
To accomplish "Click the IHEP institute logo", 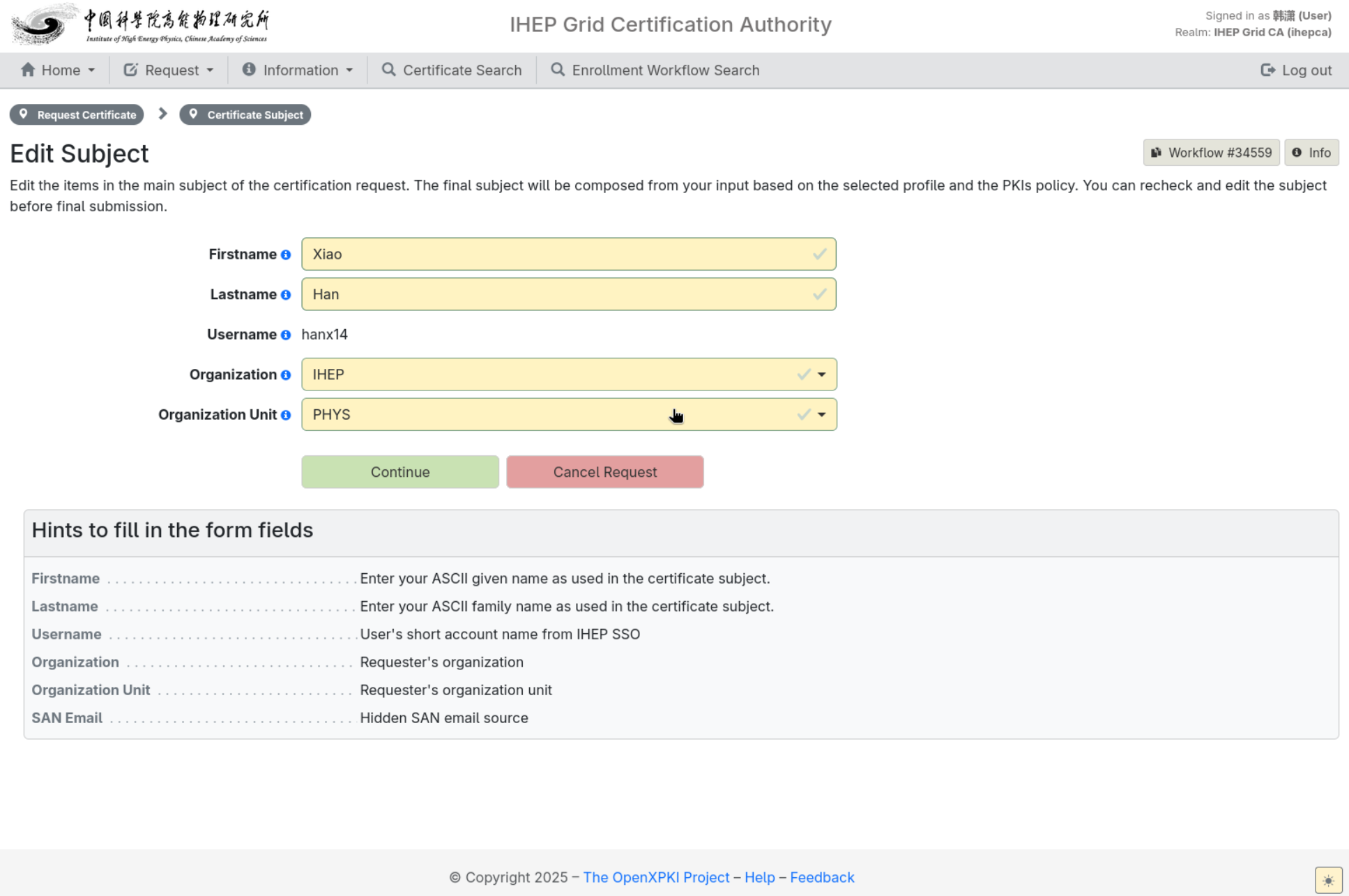I will [140, 24].
